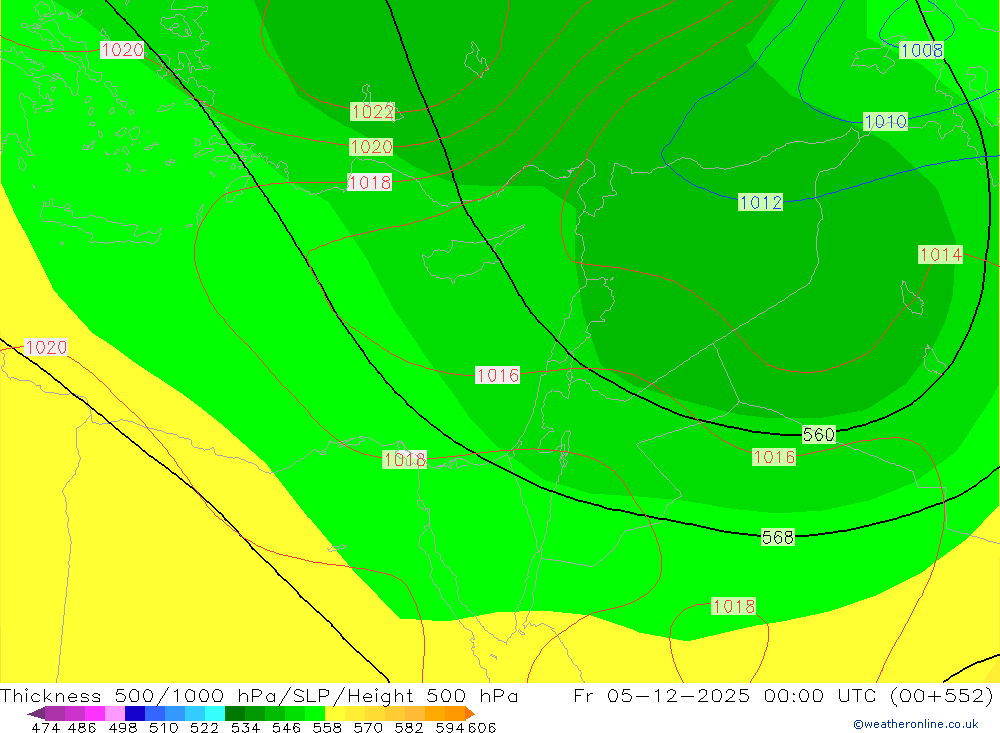Pick the bright magenta legend swatch left of 498

pyautogui.click(x=95, y=713)
